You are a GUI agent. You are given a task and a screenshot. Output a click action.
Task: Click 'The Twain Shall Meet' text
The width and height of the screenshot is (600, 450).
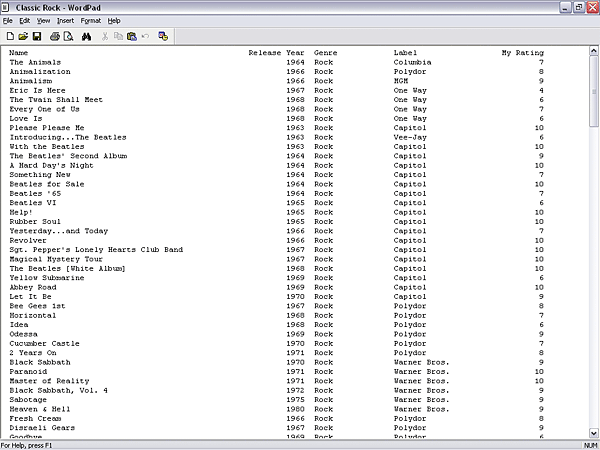[x=56, y=99]
